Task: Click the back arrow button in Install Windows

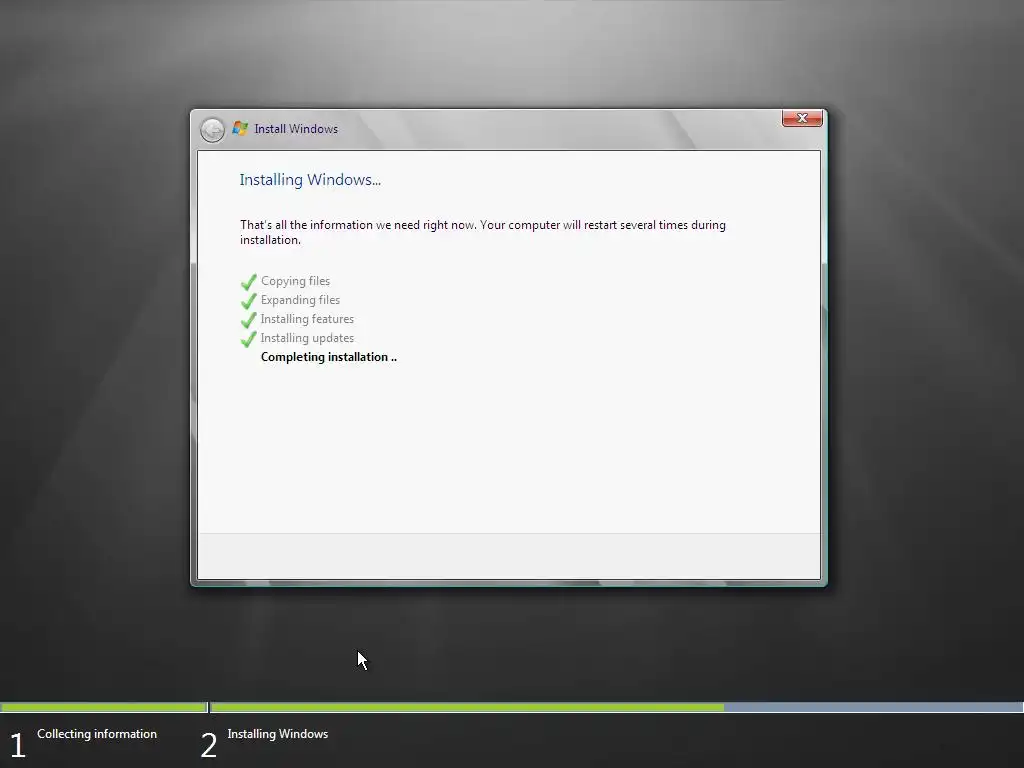Action: (212, 129)
